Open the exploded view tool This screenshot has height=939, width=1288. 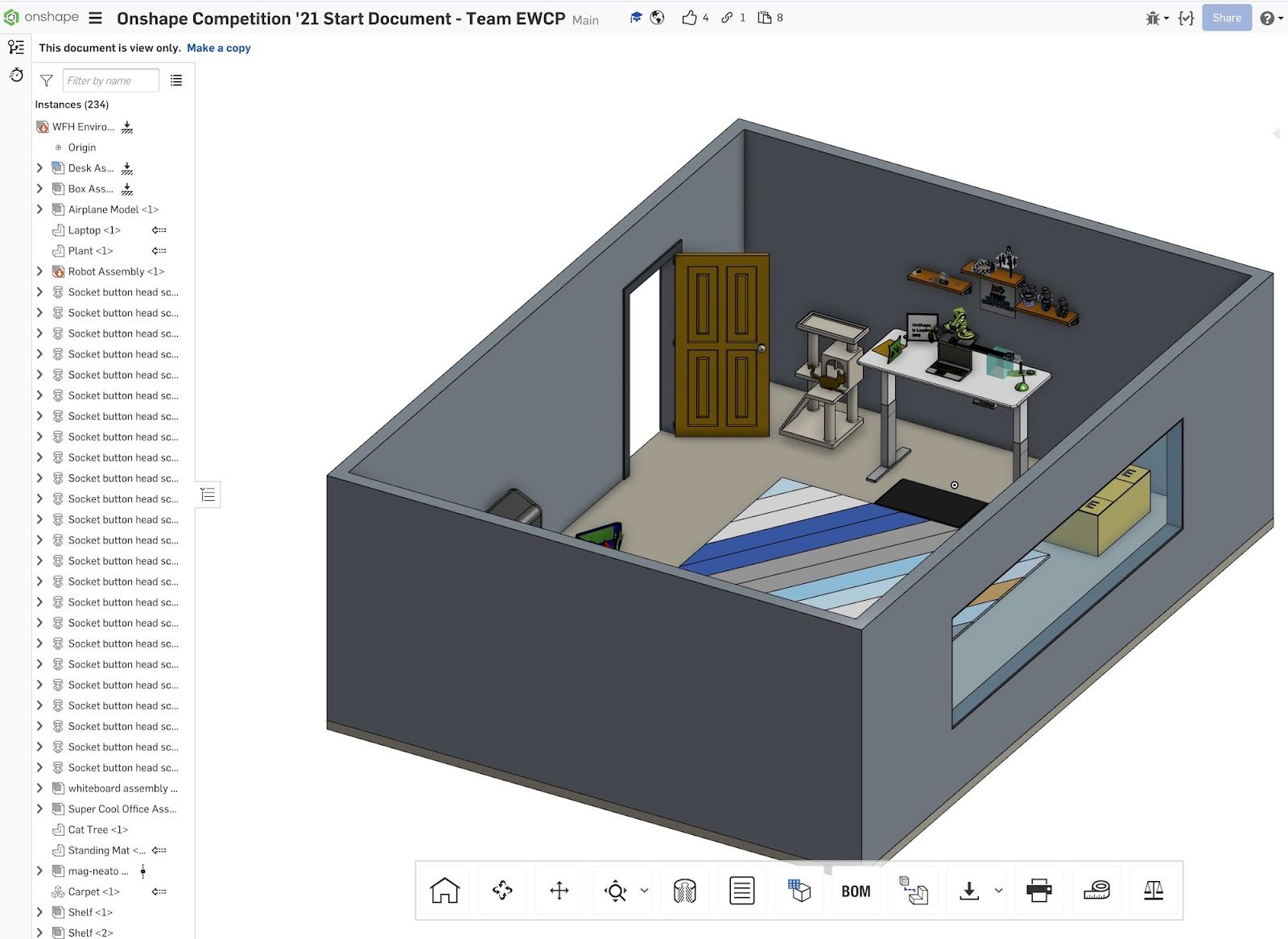click(914, 891)
